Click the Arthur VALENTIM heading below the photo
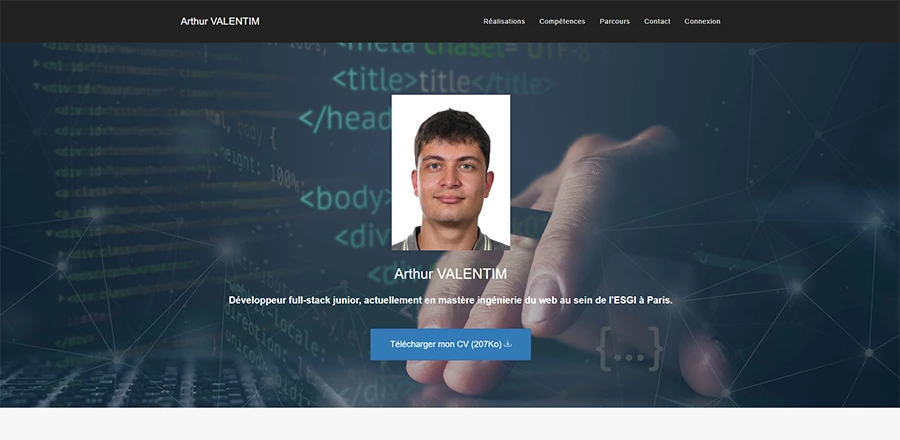The height and width of the screenshot is (440, 900). coord(450,274)
